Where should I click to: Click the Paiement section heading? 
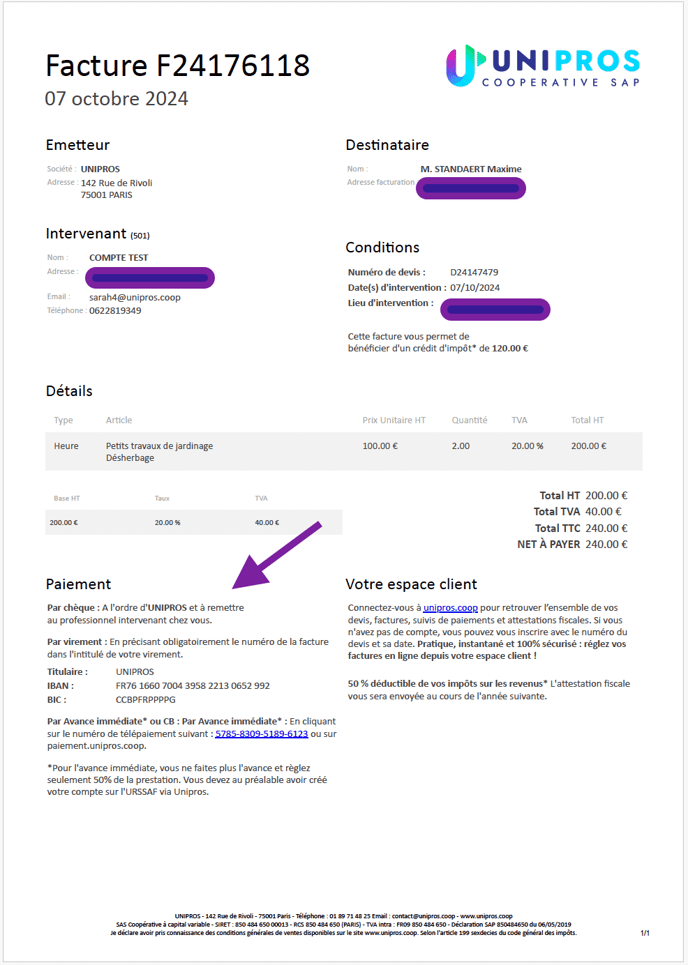(x=79, y=584)
